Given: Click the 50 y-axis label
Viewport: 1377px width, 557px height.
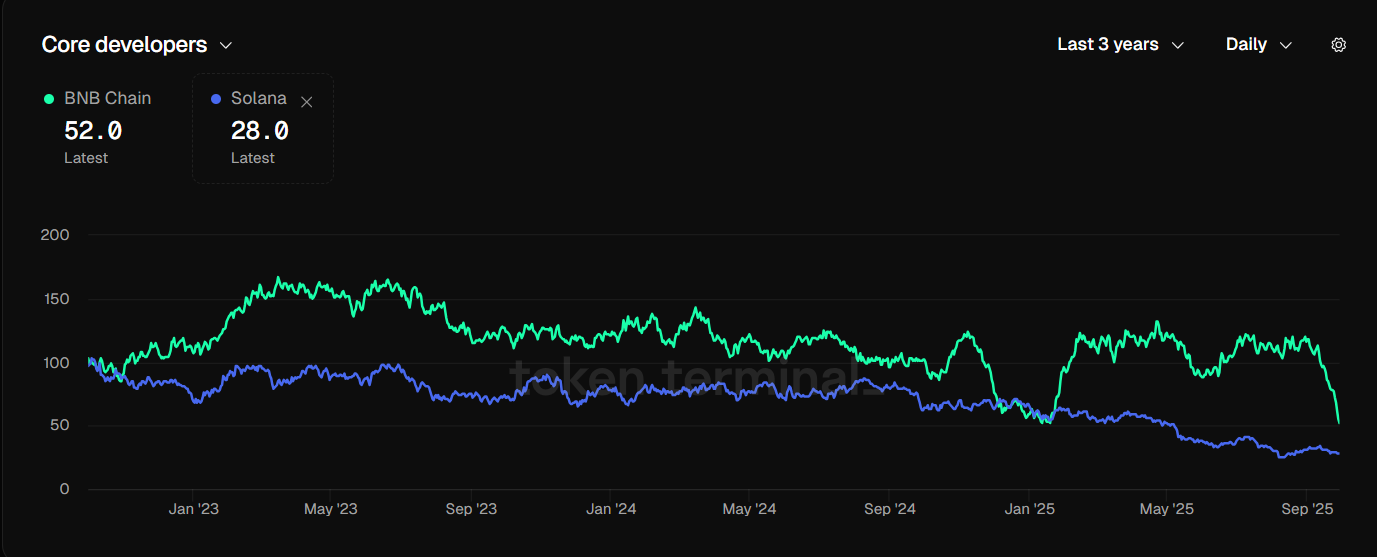Looking at the screenshot, I should (x=61, y=425).
